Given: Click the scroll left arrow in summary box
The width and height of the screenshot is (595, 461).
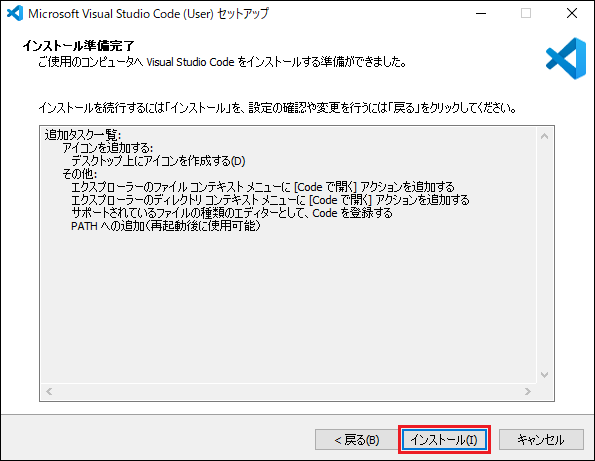Looking at the screenshot, I should 49,391.
